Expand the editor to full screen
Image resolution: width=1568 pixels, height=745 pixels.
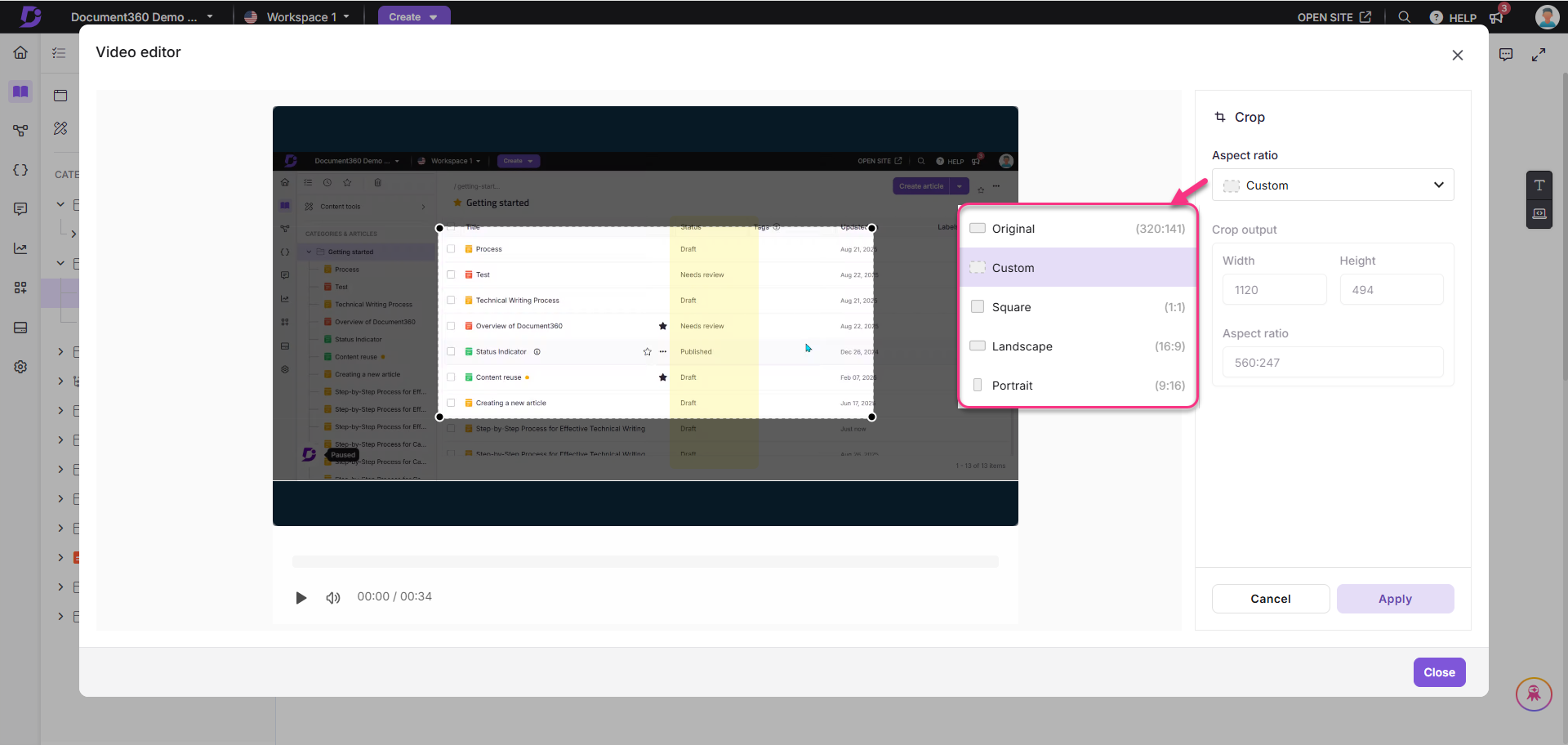(x=1539, y=55)
